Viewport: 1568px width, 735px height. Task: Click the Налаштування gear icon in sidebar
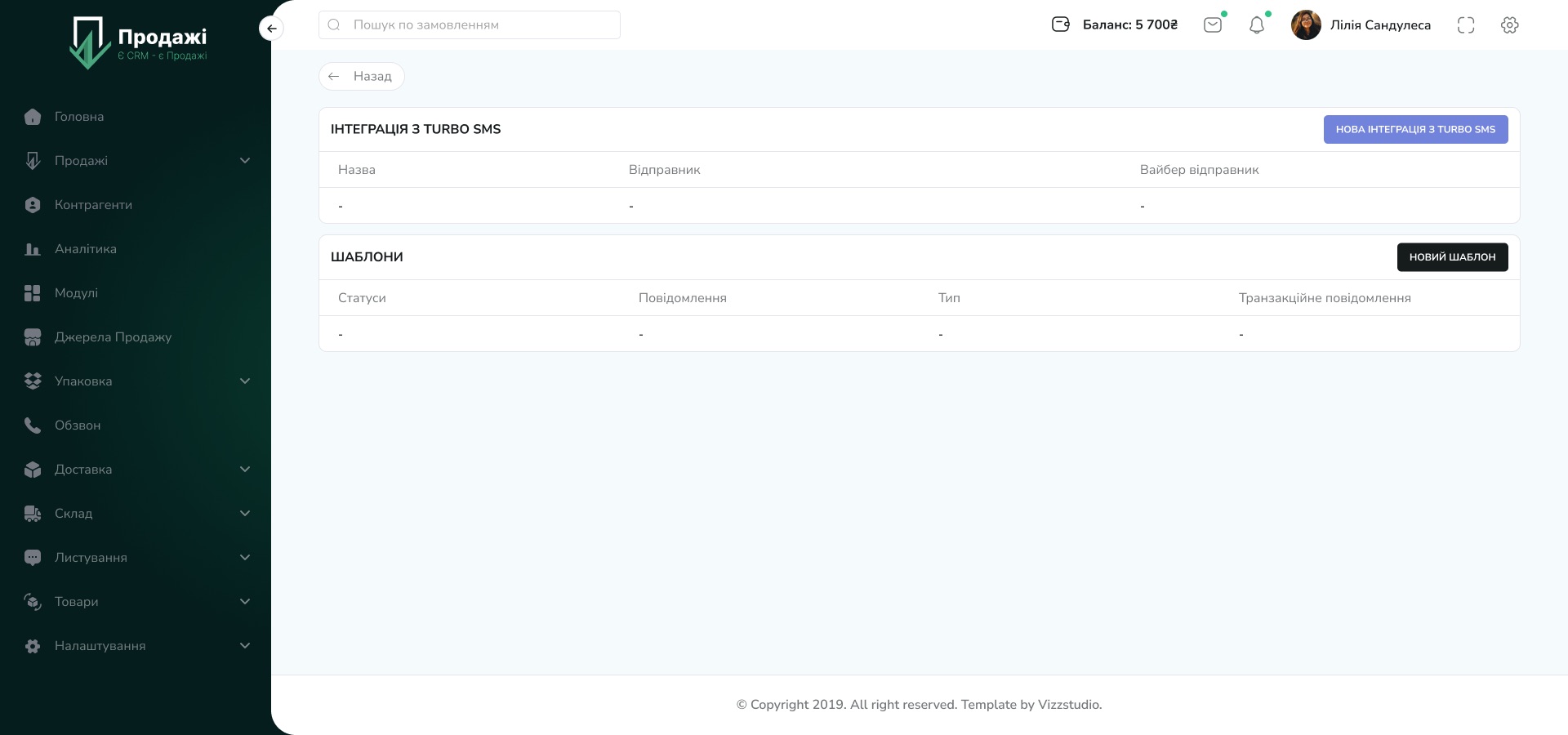point(33,646)
